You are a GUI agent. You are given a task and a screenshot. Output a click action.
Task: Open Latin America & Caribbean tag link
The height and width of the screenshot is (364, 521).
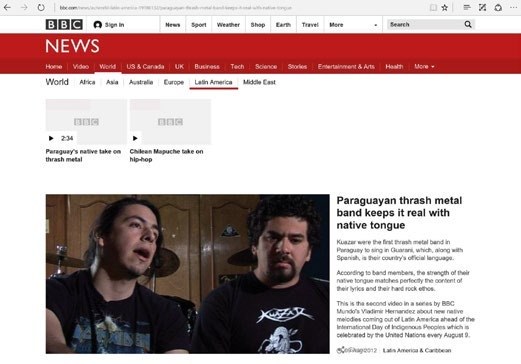click(417, 350)
